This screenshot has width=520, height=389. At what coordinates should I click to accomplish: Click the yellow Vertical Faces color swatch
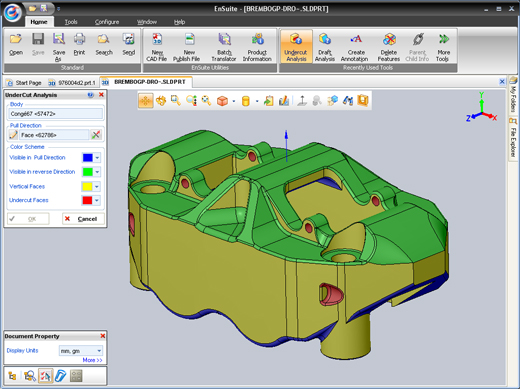[x=88, y=186]
